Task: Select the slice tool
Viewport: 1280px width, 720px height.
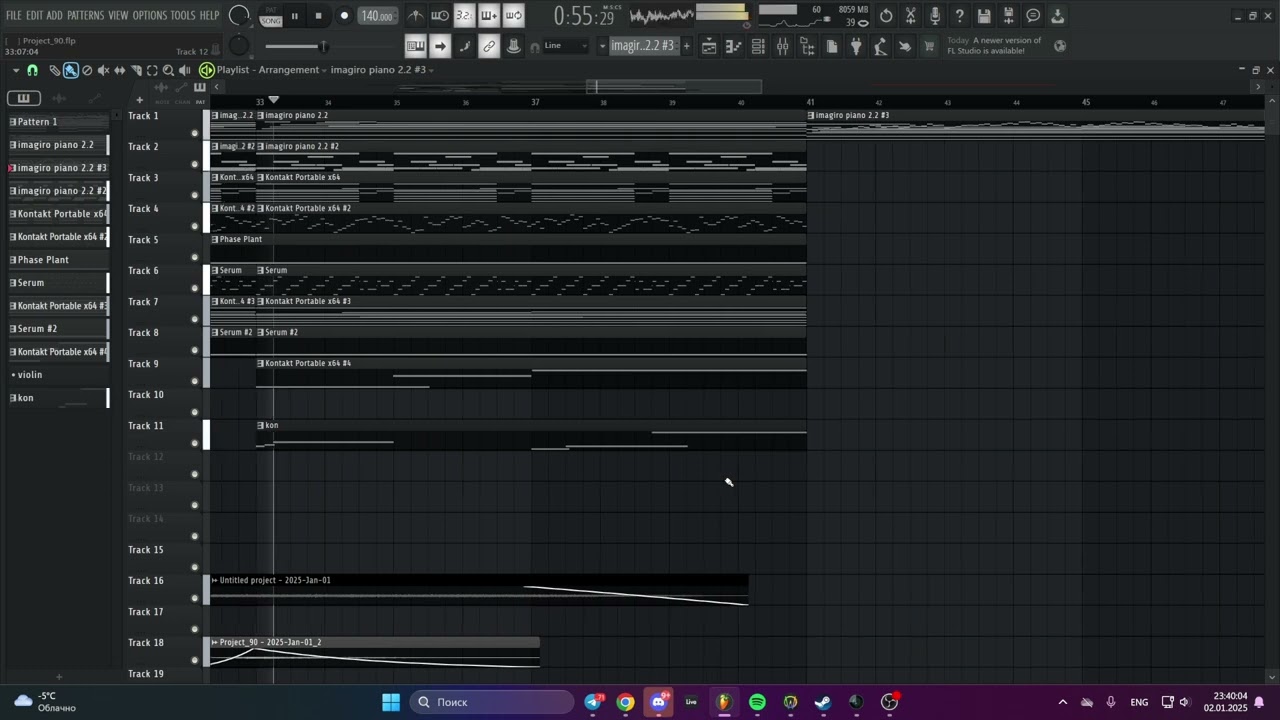Action: [136, 70]
